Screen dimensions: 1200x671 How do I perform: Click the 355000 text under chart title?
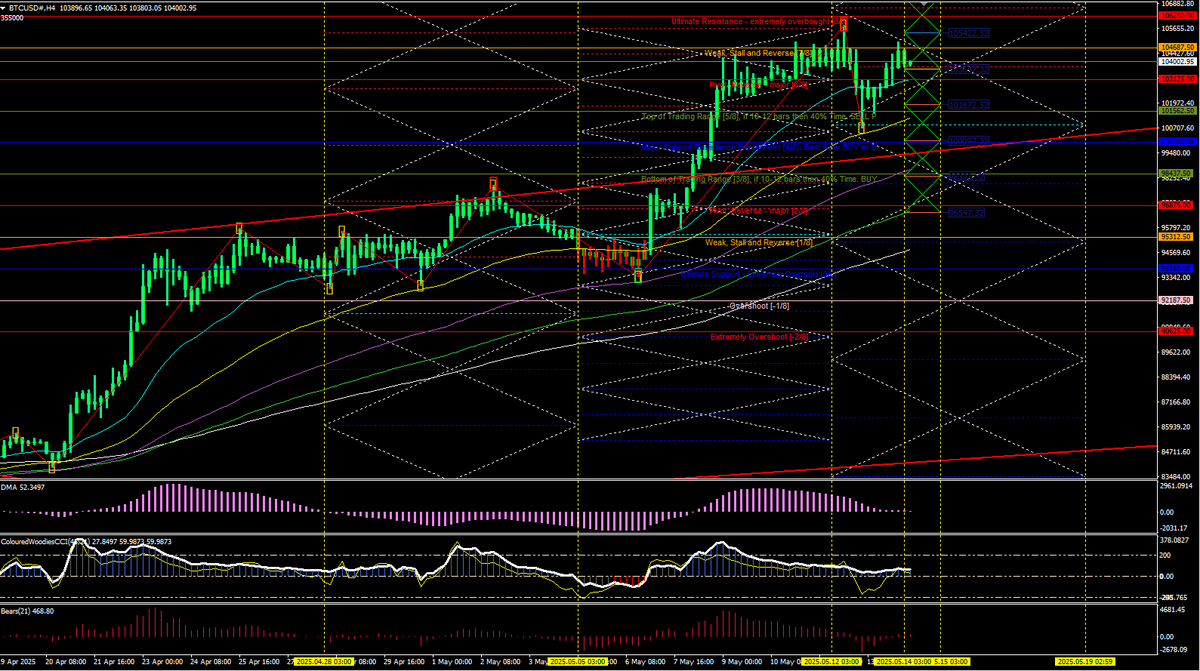(x=12, y=17)
